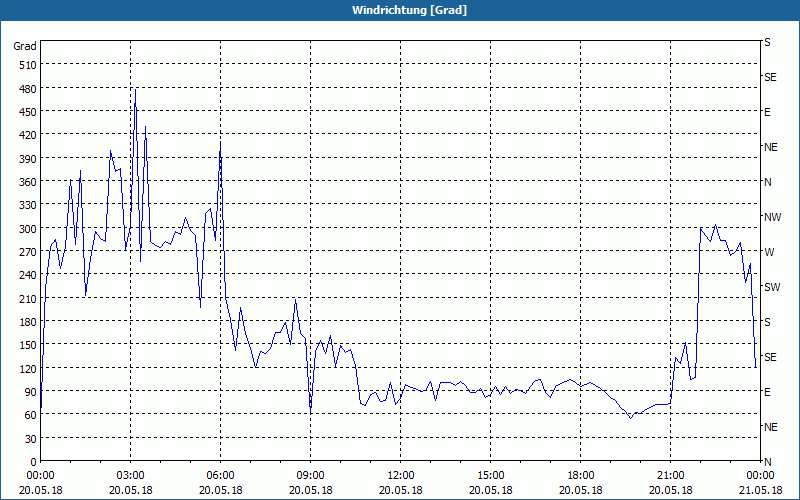The height and width of the screenshot is (500, 800).
Task: Click the 00:00 label above 21.05.18
Action: [760, 476]
